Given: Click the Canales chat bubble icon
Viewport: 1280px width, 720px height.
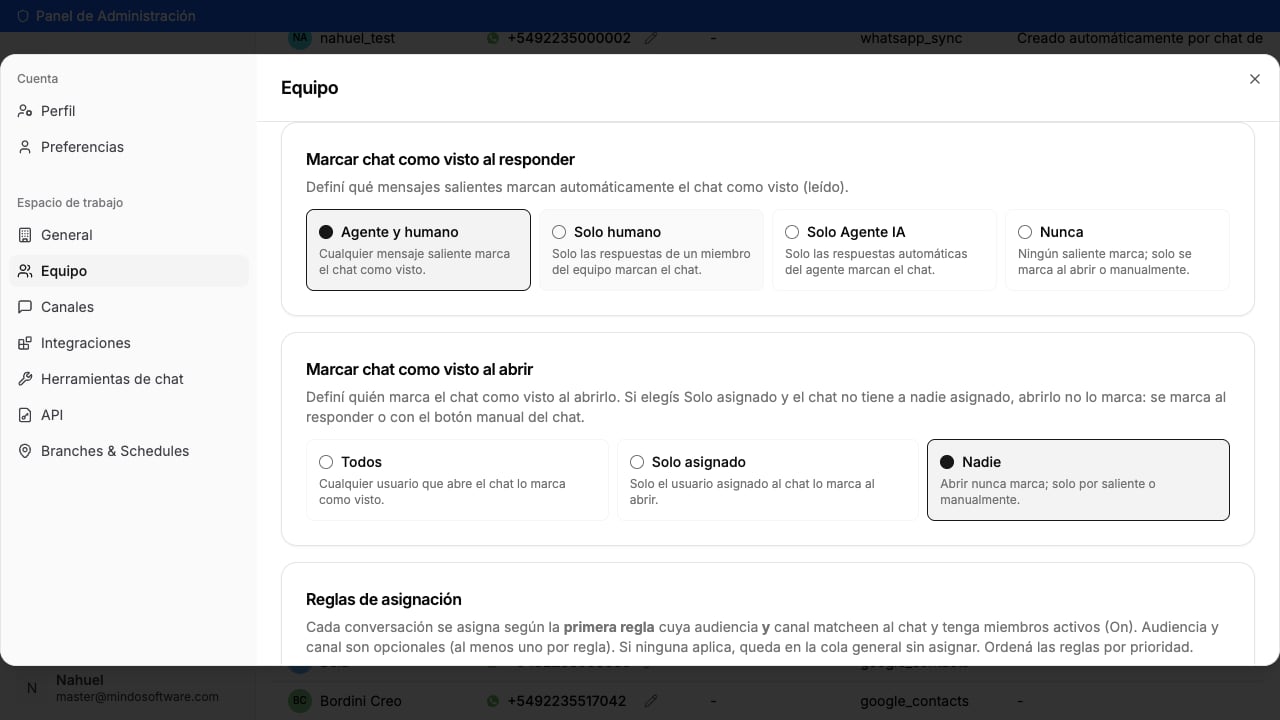Looking at the screenshot, I should pos(25,307).
